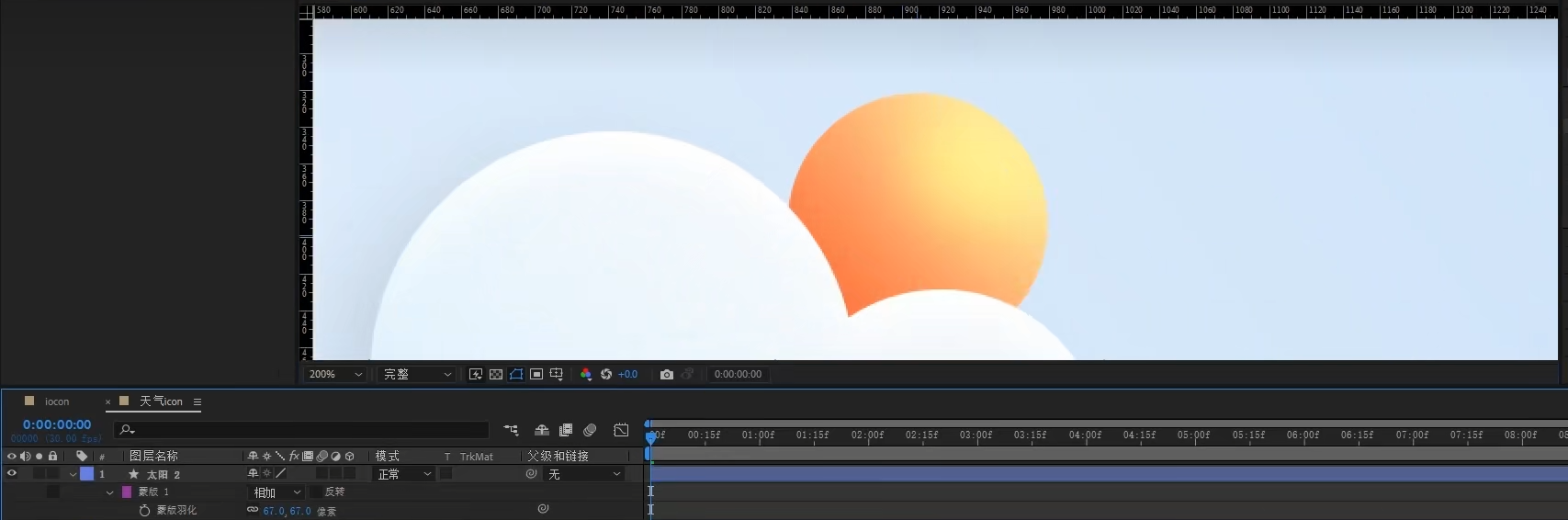Viewport: 1568px width, 520px height.
Task: Click the 3D layer cube column header
Action: [x=350, y=456]
